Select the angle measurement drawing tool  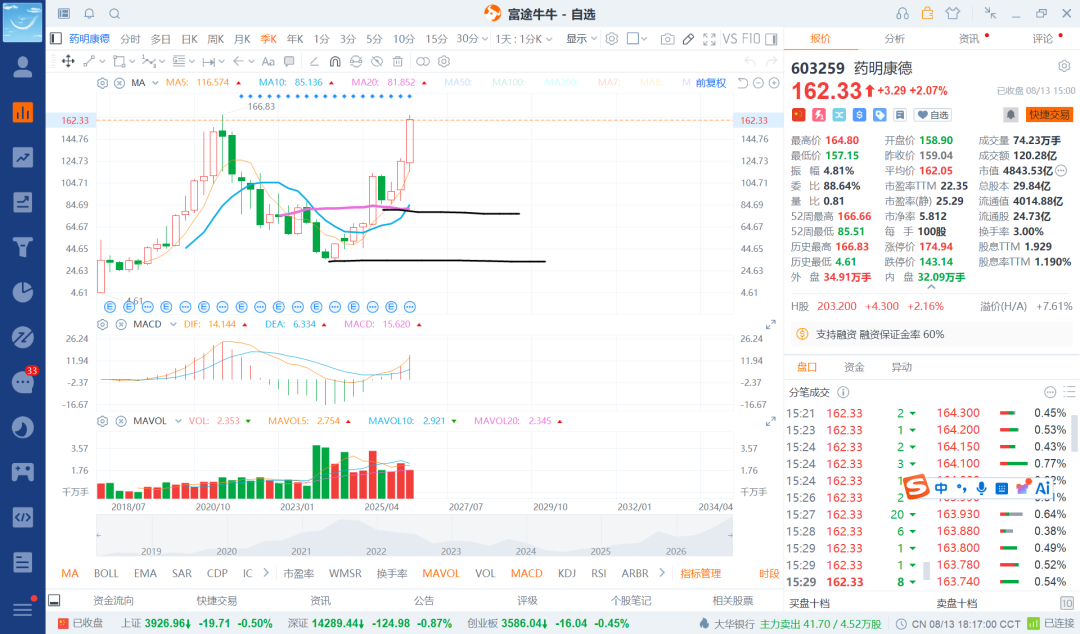click(313, 61)
